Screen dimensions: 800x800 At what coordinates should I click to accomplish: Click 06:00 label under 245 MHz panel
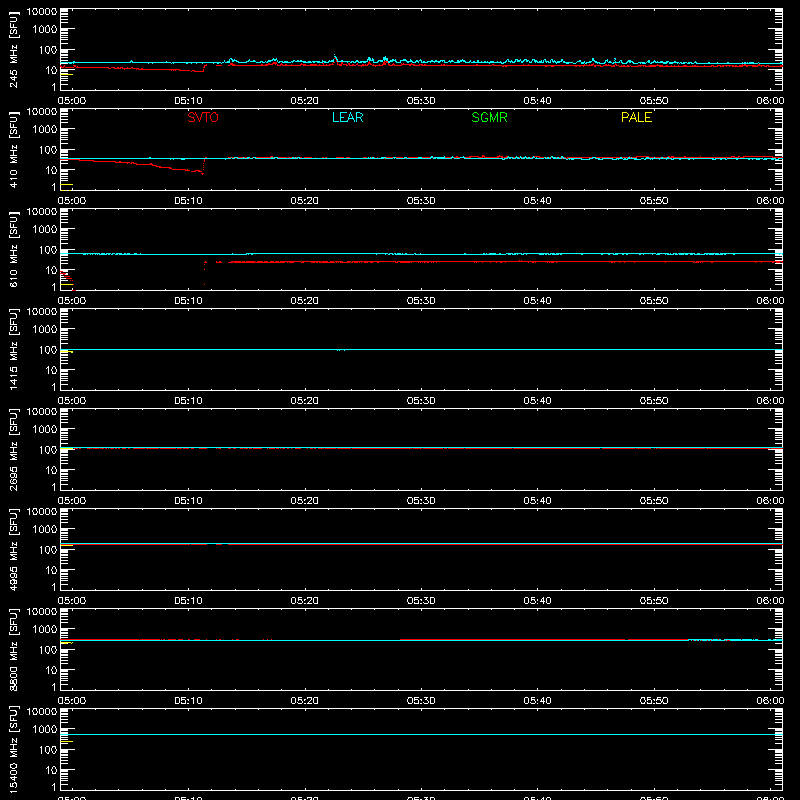point(770,101)
